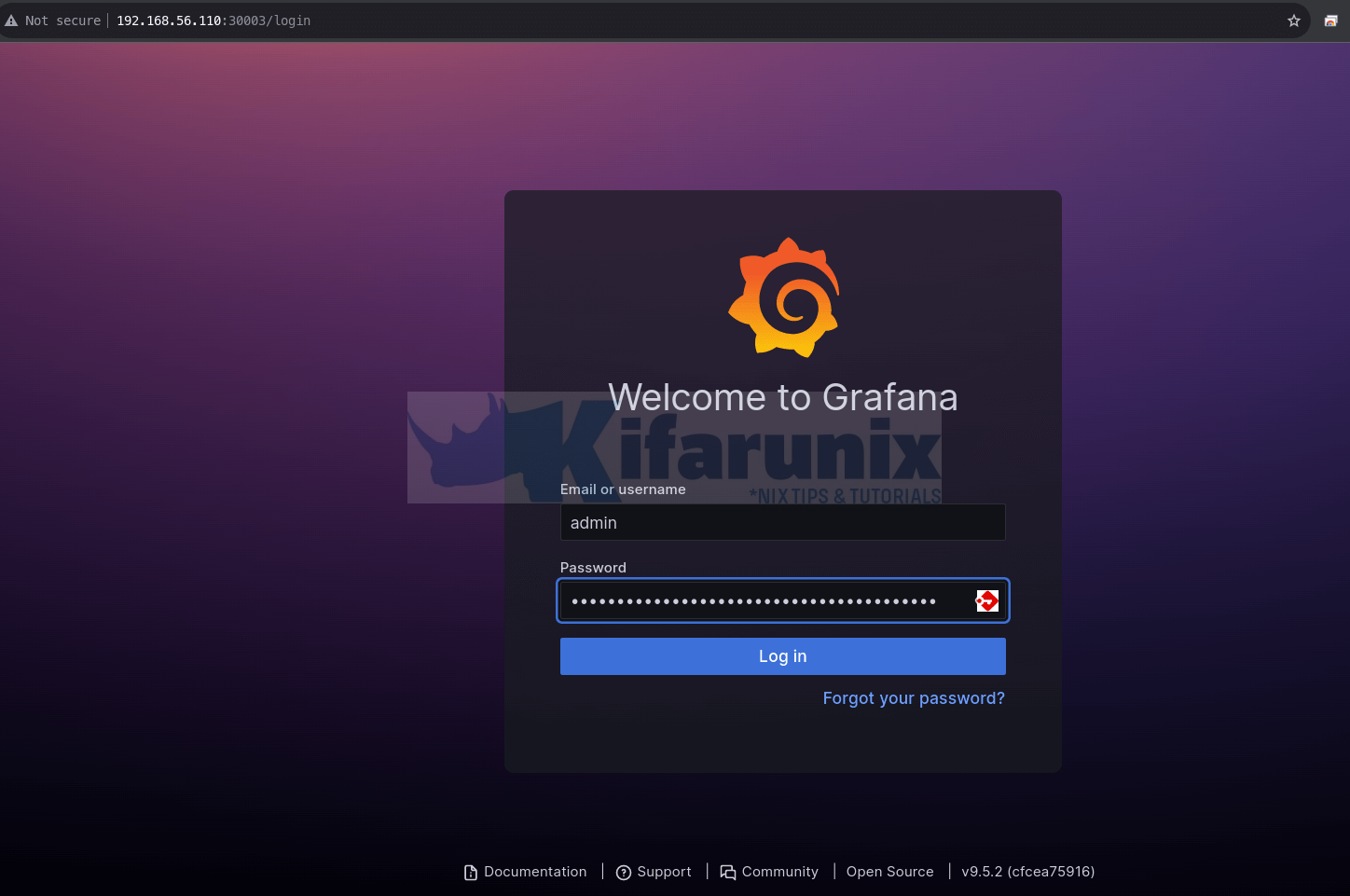Click the Not secure label text
The width and height of the screenshot is (1350, 896).
pyautogui.click(x=62, y=21)
